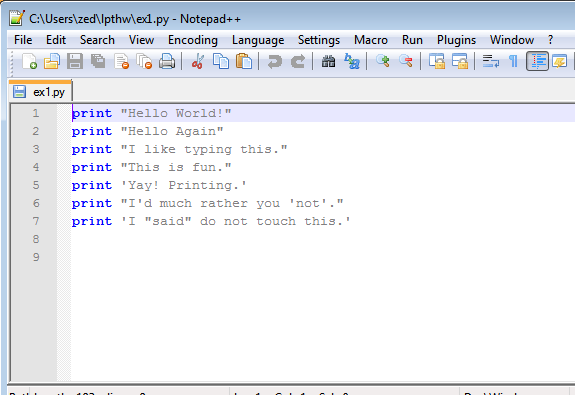Click "I'd much rather you 'not'." string
575x395 pixels.
tap(232, 203)
